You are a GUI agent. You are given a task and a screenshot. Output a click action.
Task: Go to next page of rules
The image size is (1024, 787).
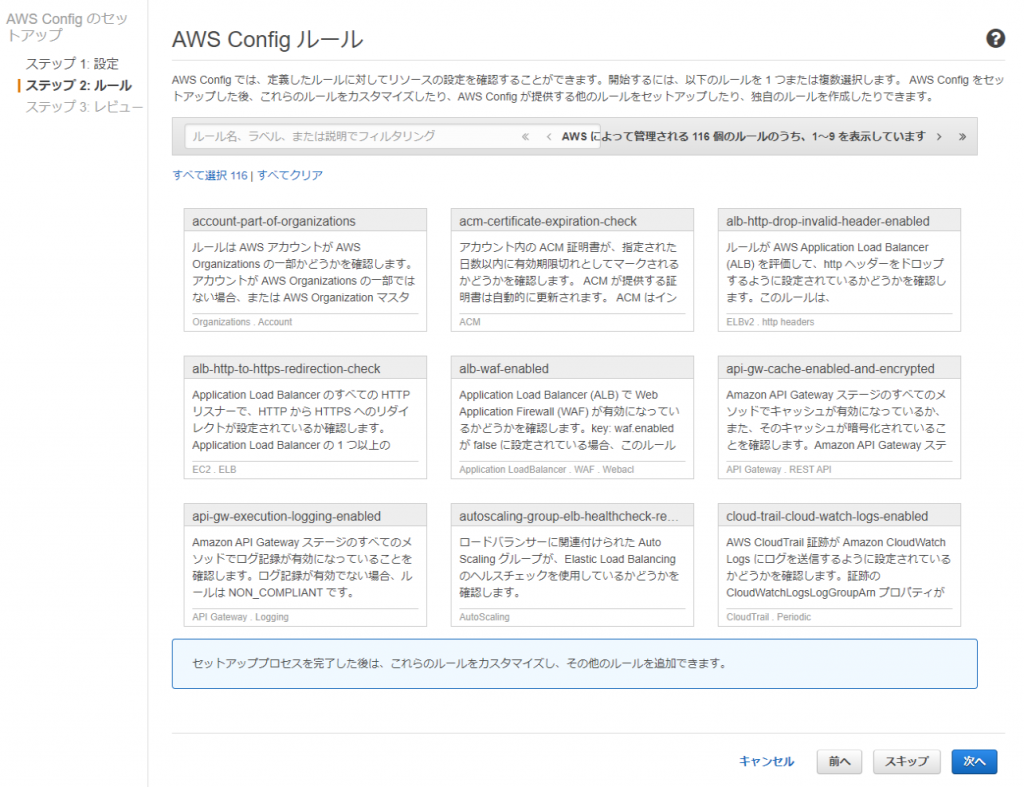pos(939,137)
